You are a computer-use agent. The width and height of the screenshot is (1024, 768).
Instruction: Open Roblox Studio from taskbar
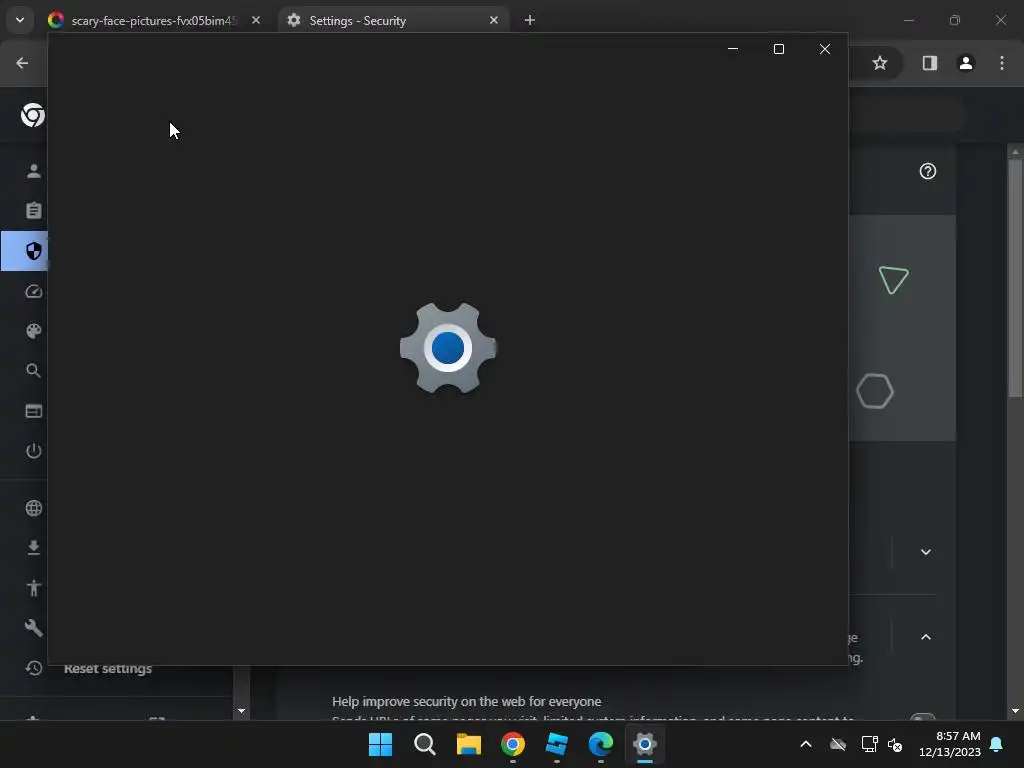(x=556, y=744)
